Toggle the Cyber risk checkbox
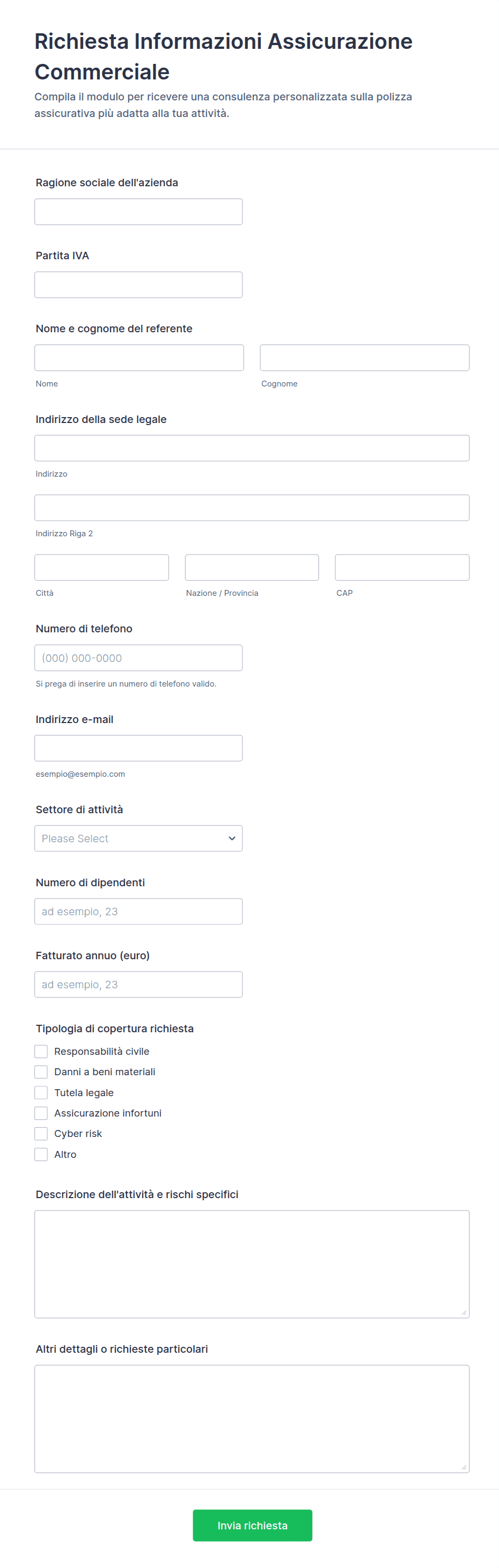Screen dimensions: 499x1568 point(41,1133)
